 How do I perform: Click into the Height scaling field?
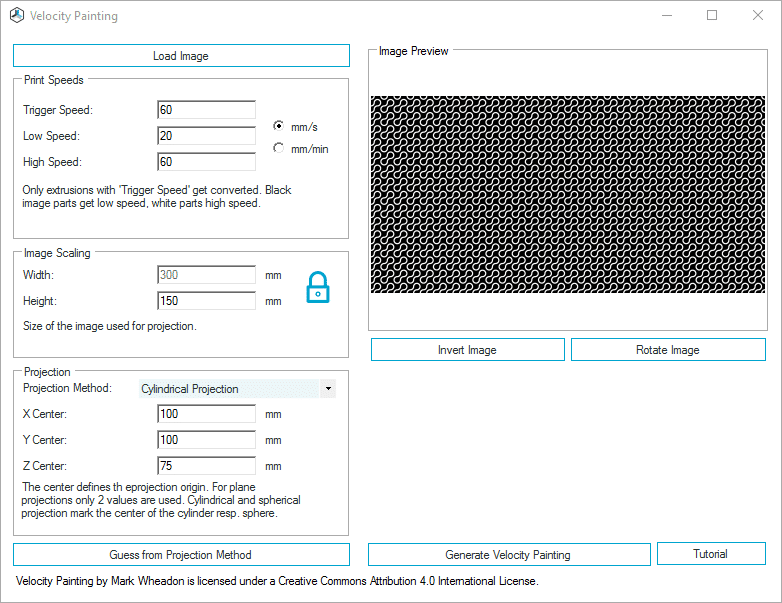coord(206,301)
